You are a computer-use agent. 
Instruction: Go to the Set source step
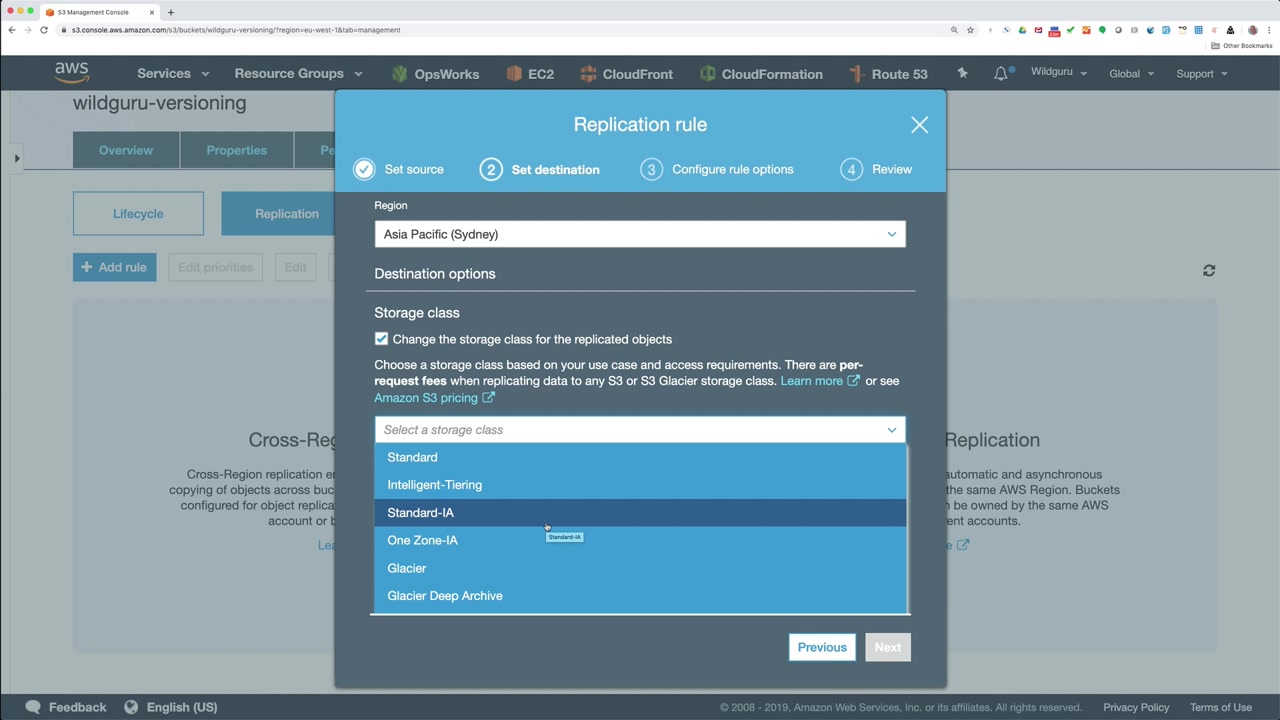[x=399, y=169]
